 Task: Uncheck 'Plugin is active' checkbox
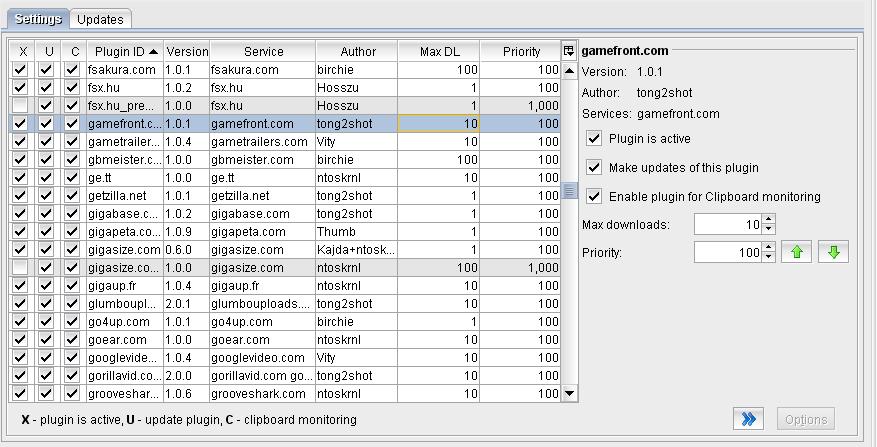pos(594,139)
